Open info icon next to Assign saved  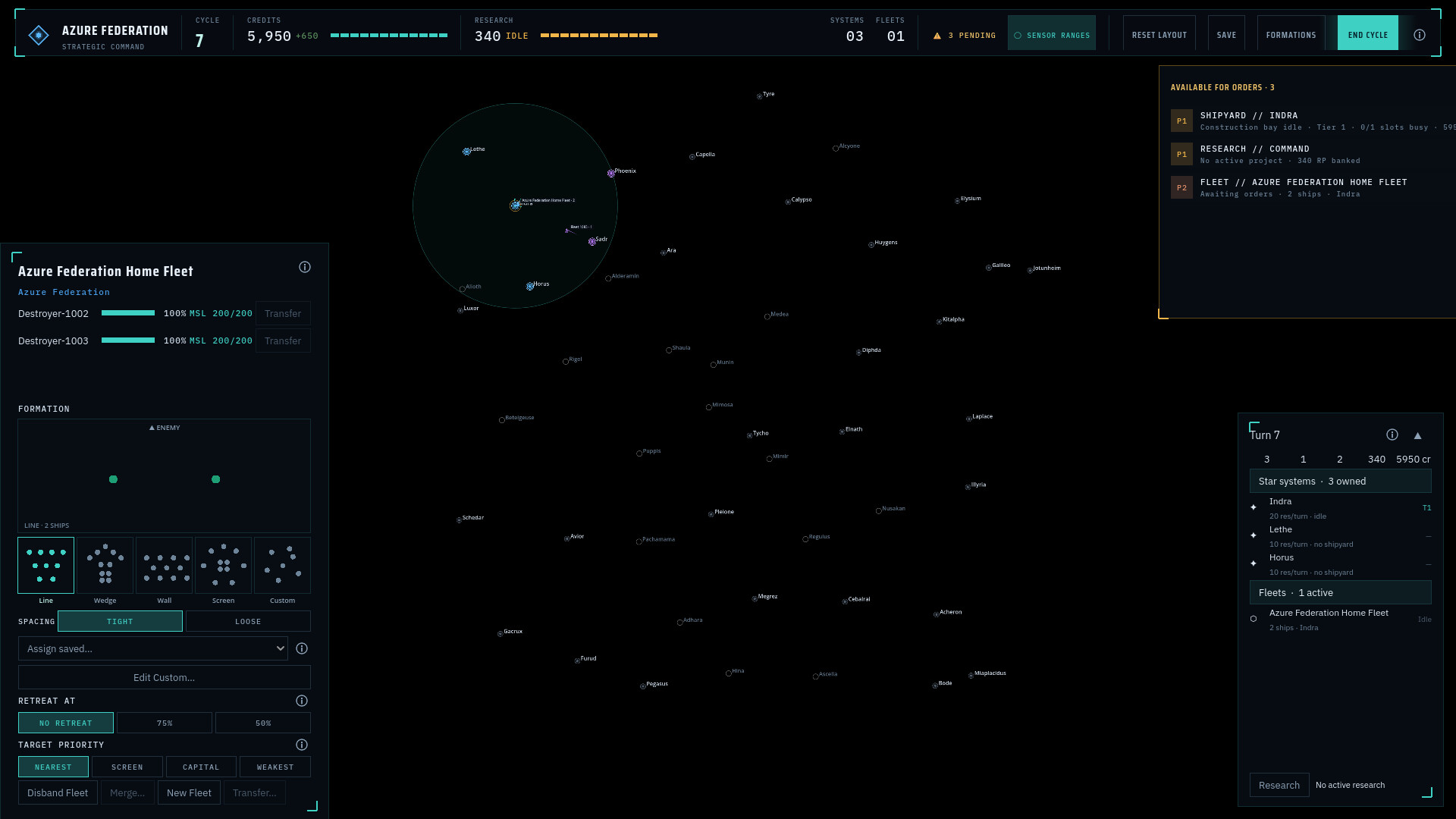pos(302,648)
